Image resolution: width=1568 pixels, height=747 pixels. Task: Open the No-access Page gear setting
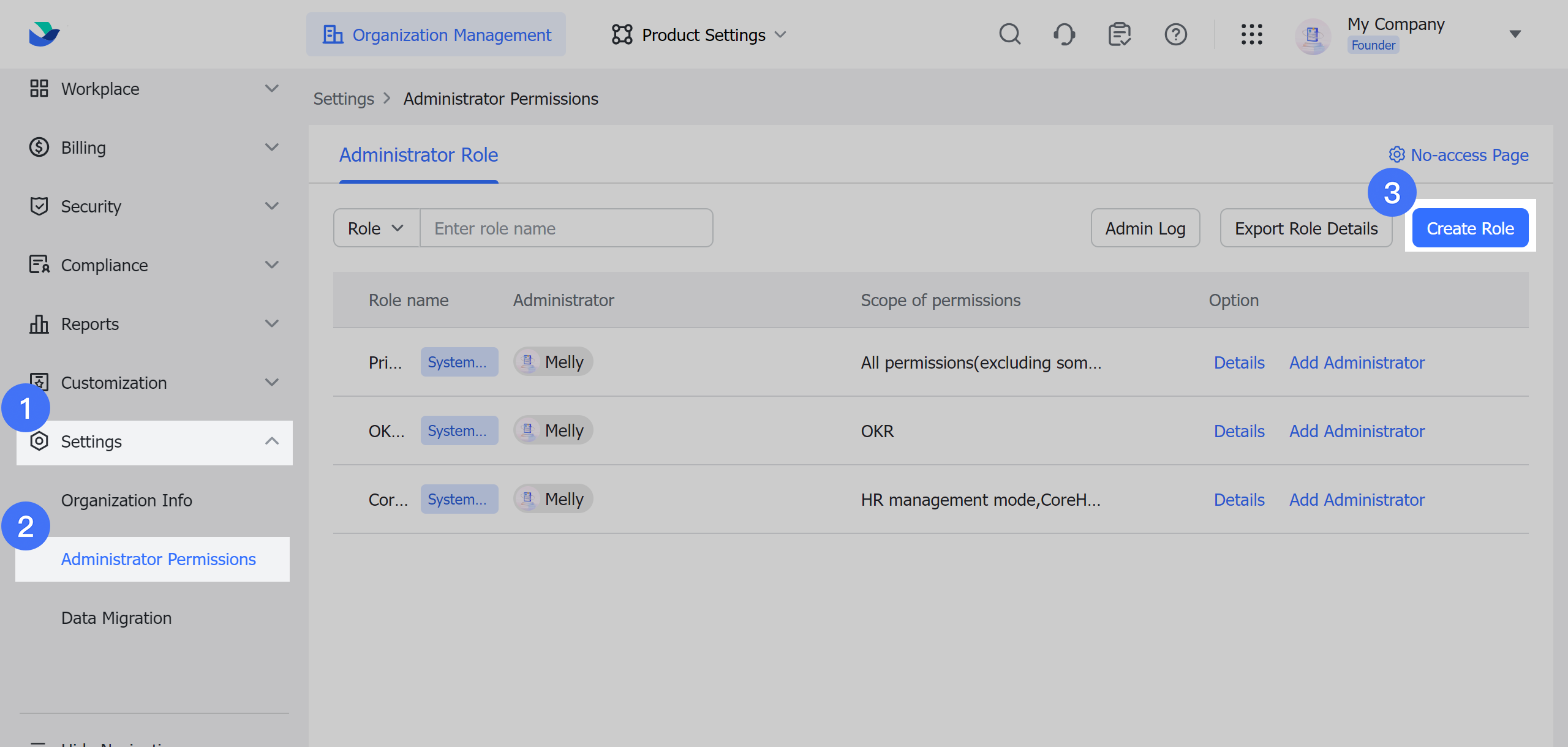point(1397,155)
